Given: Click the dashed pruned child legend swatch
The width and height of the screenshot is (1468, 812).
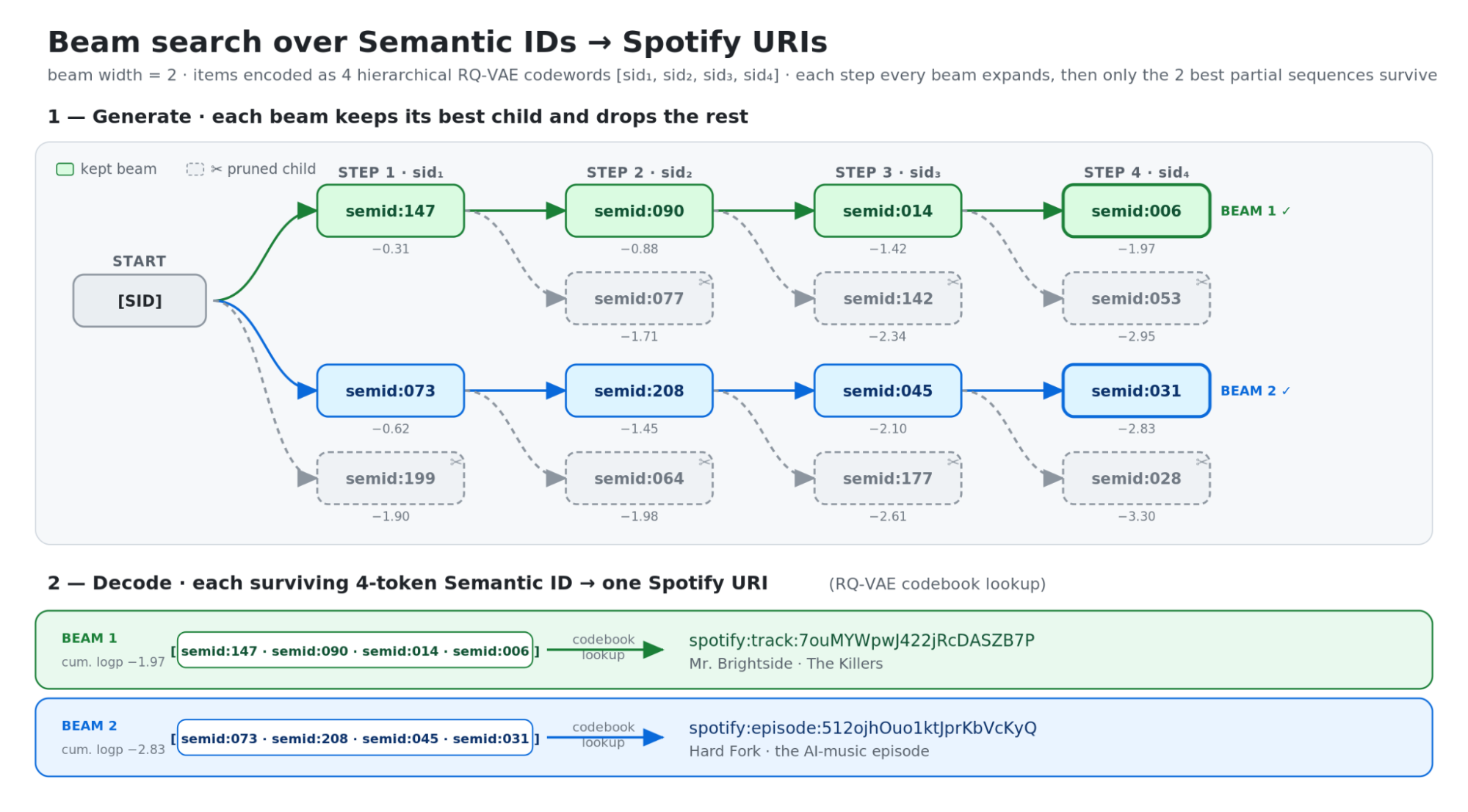Looking at the screenshot, I should click(195, 170).
